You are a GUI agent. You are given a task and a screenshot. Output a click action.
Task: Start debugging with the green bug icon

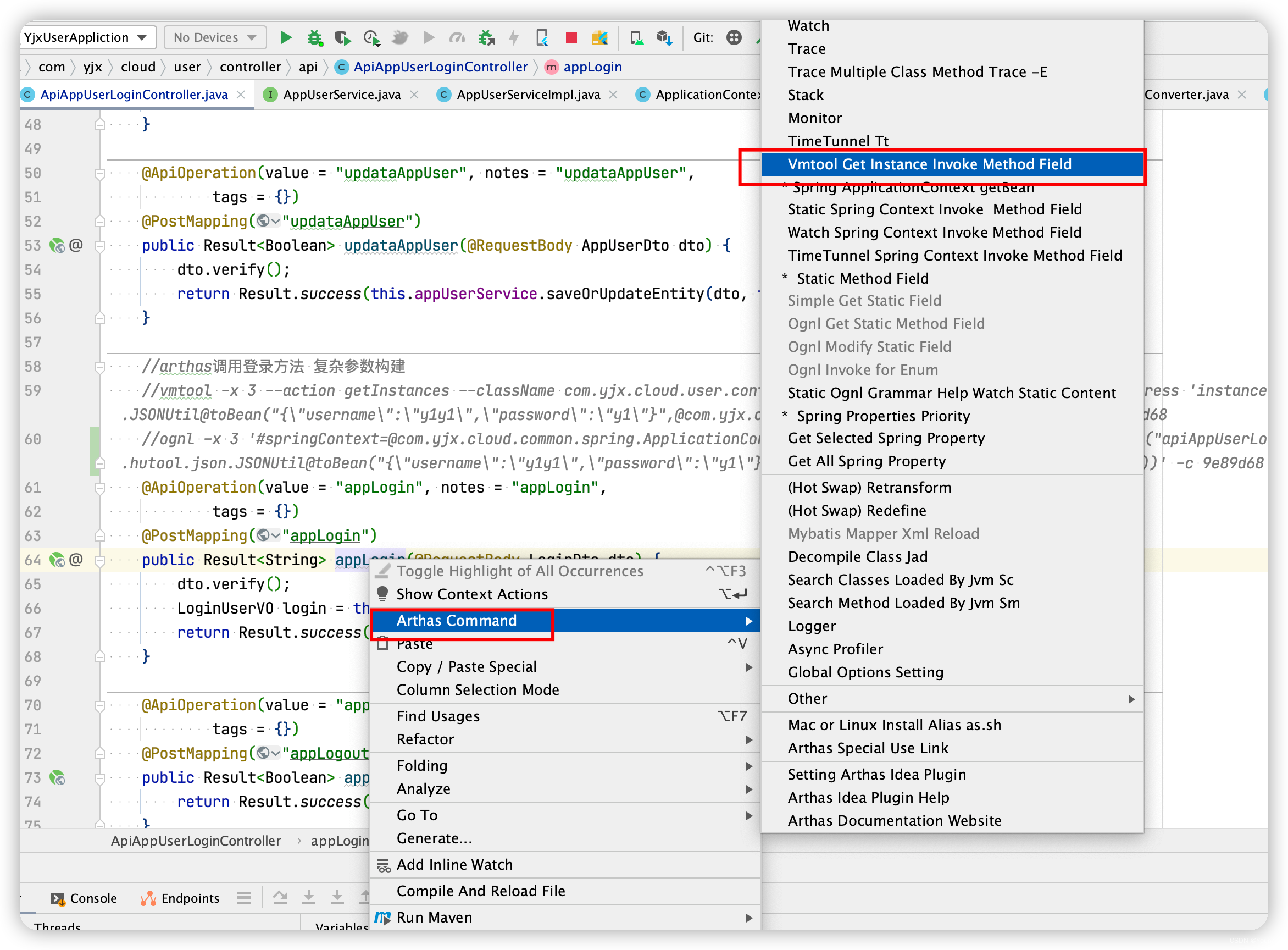[314, 38]
